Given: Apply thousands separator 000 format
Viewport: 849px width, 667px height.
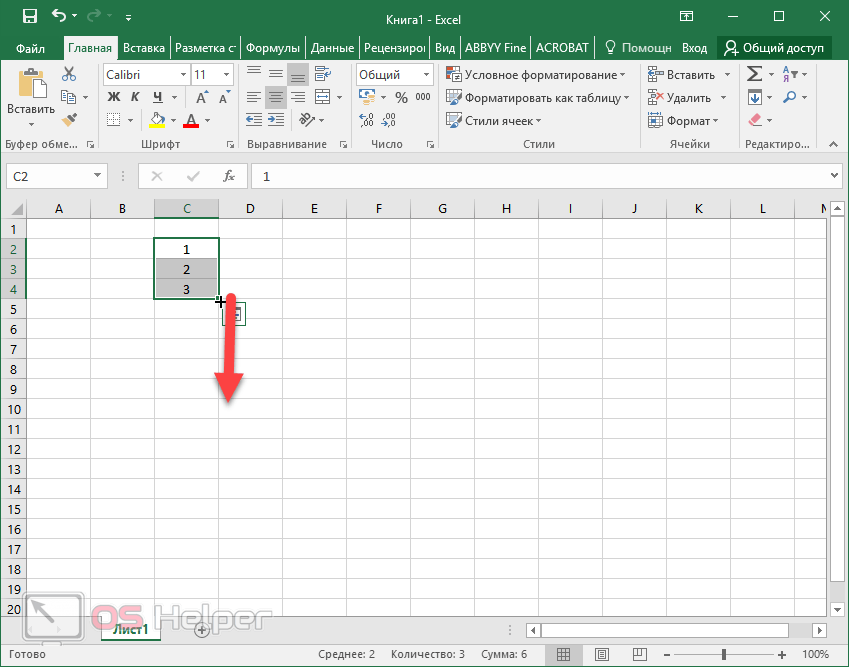Looking at the screenshot, I should (x=423, y=97).
